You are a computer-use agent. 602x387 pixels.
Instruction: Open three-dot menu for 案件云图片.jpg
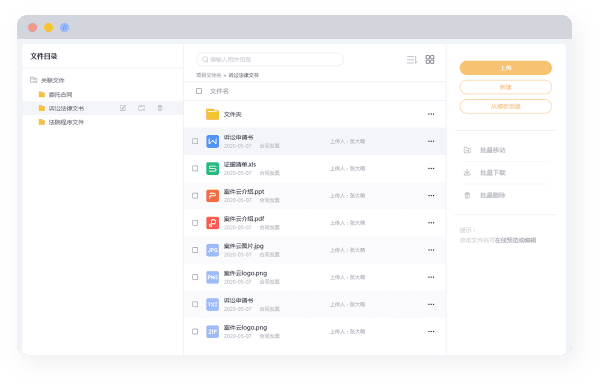click(x=431, y=250)
